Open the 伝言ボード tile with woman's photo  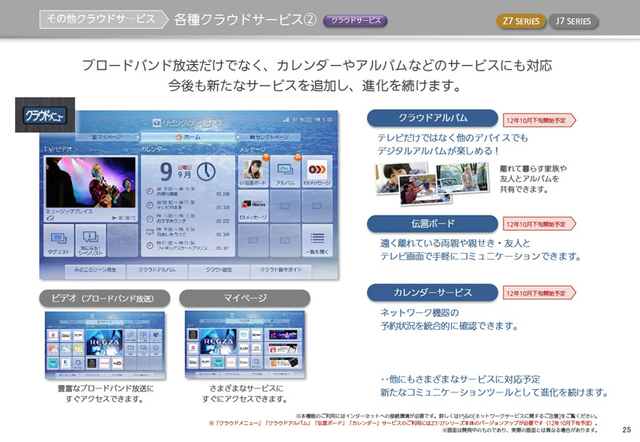click(253, 172)
